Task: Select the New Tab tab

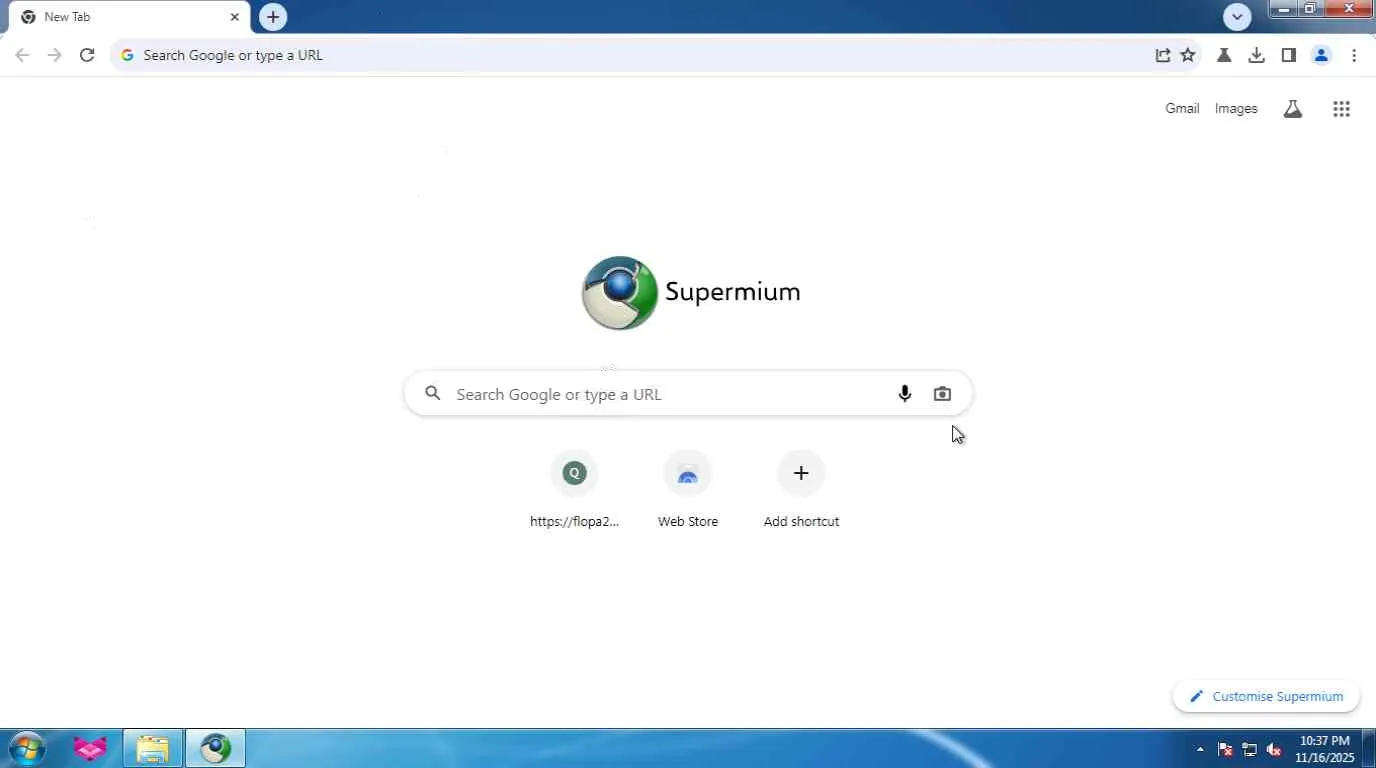Action: pos(129,17)
